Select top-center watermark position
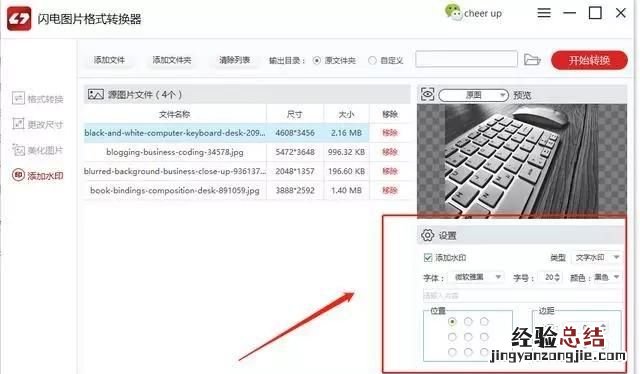Image resolution: width=640 pixels, height=374 pixels. [468, 322]
